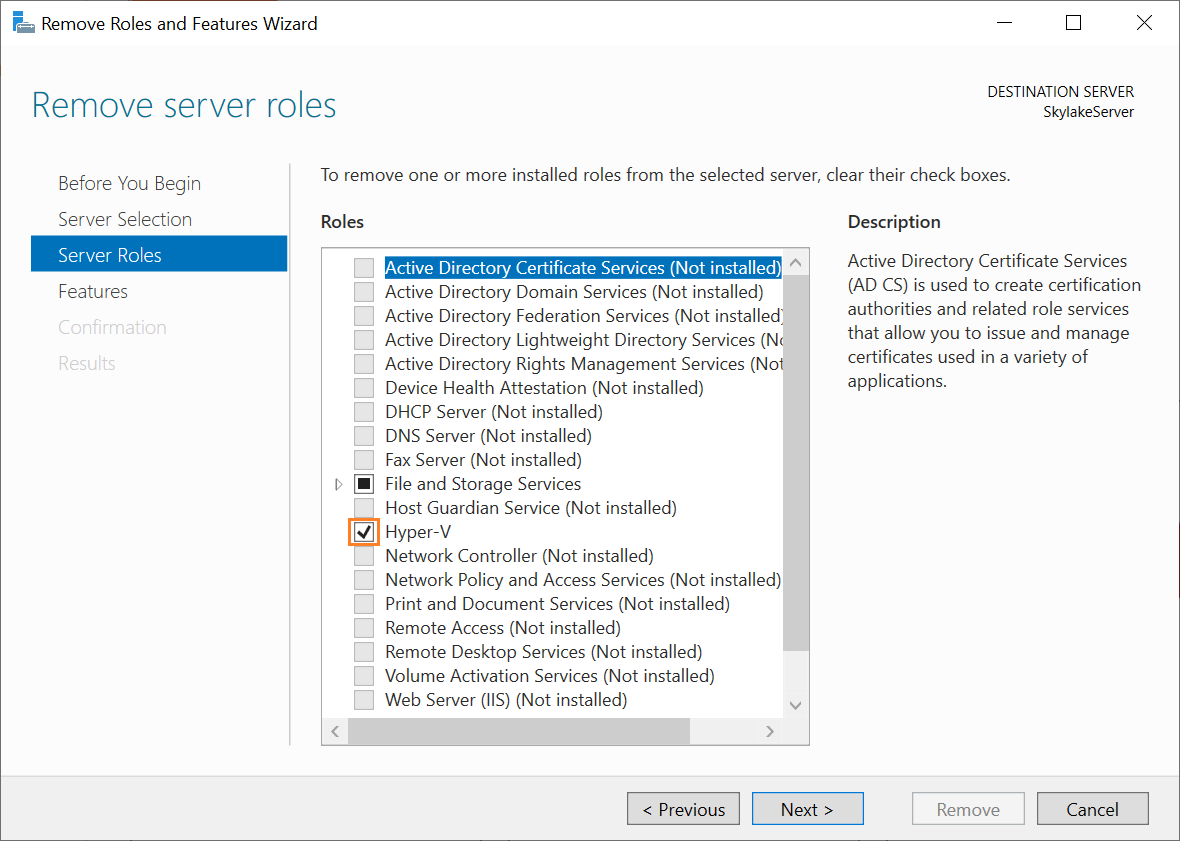Image resolution: width=1180 pixels, height=841 pixels.
Task: Click the DHCP Server checkbox
Action: [364, 412]
